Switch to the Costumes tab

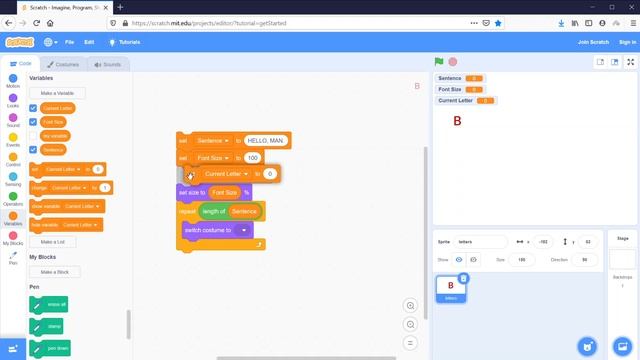point(63,64)
